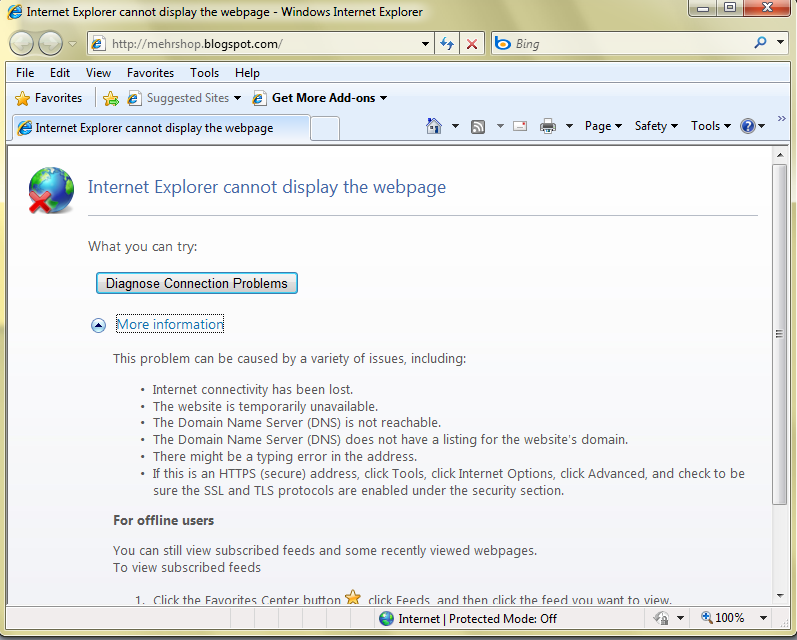Open the Suggested Sites item

point(183,98)
